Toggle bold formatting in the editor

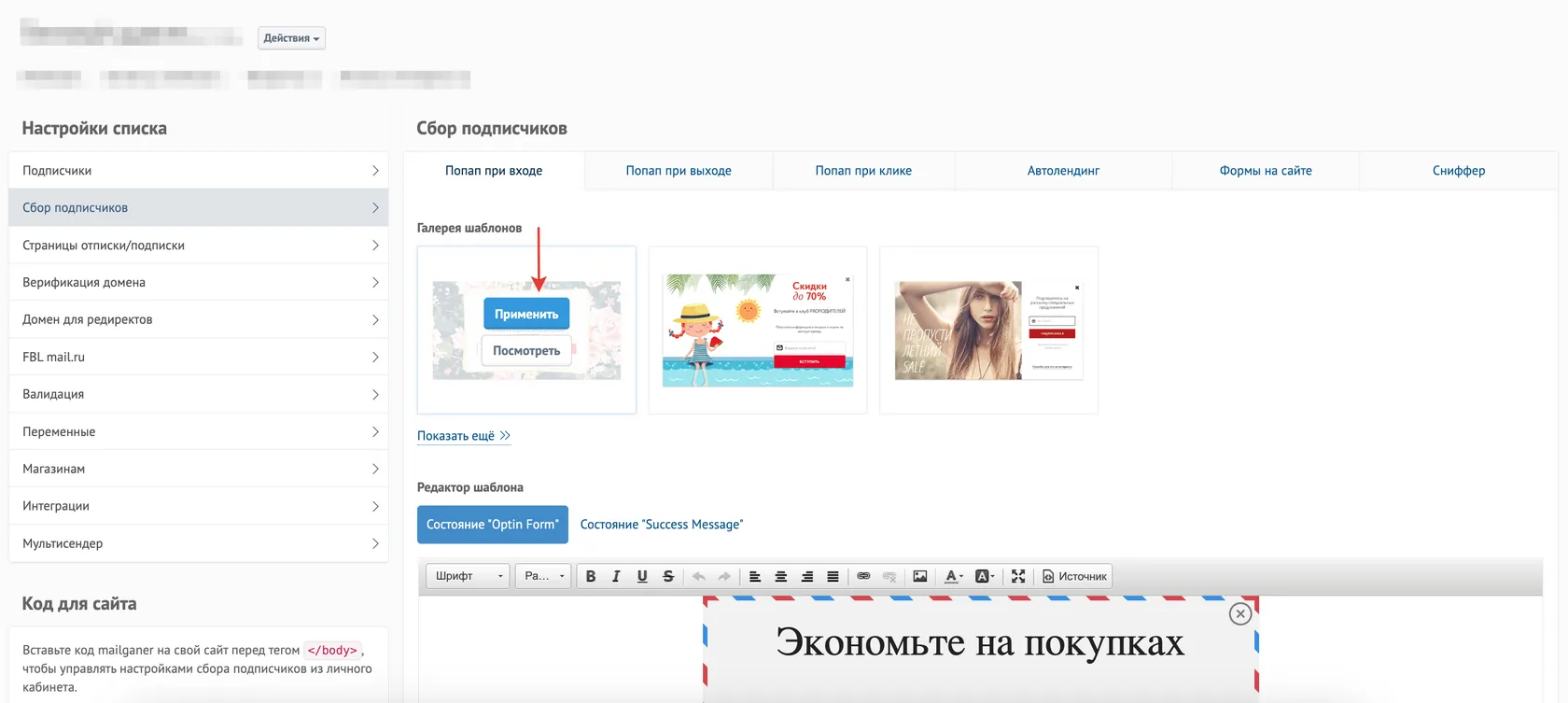pos(590,576)
